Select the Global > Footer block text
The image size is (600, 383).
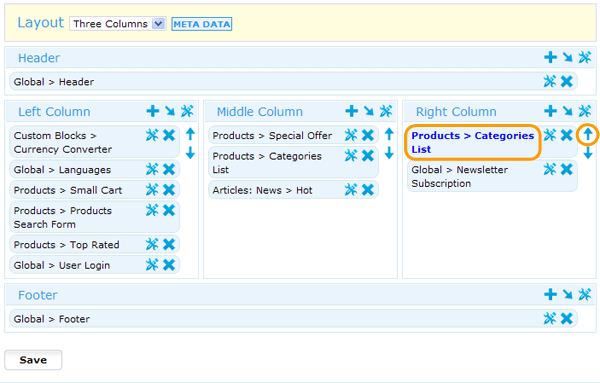pos(52,319)
